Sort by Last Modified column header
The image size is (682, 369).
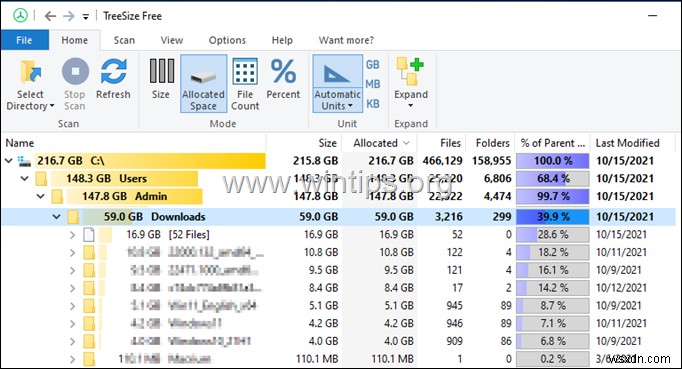click(633, 143)
